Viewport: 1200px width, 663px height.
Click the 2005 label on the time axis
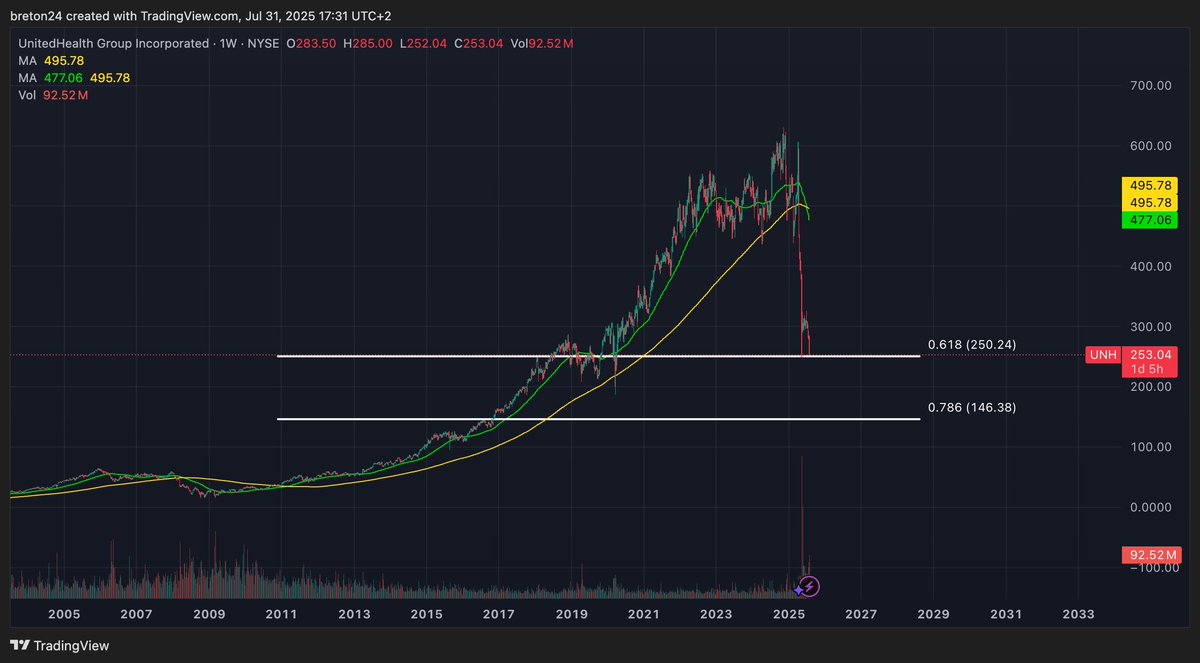63,614
